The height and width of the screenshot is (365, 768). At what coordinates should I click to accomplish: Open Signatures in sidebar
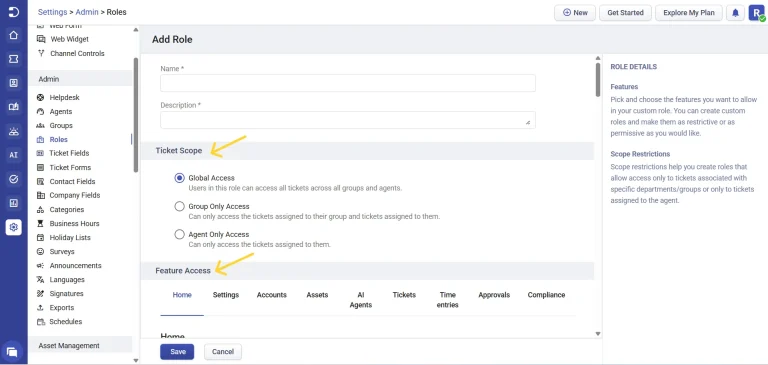click(67, 293)
